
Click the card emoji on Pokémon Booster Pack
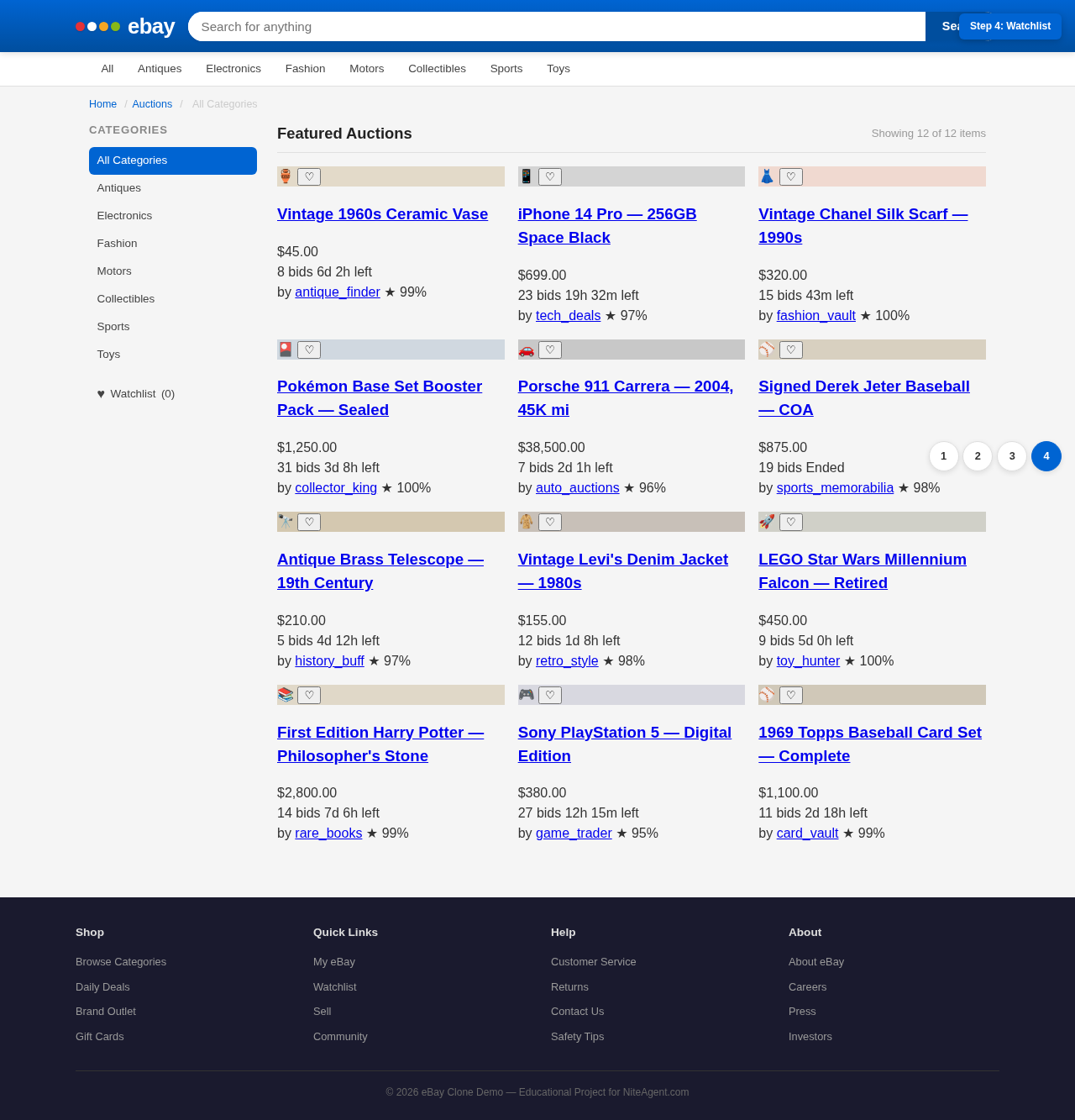coord(286,350)
